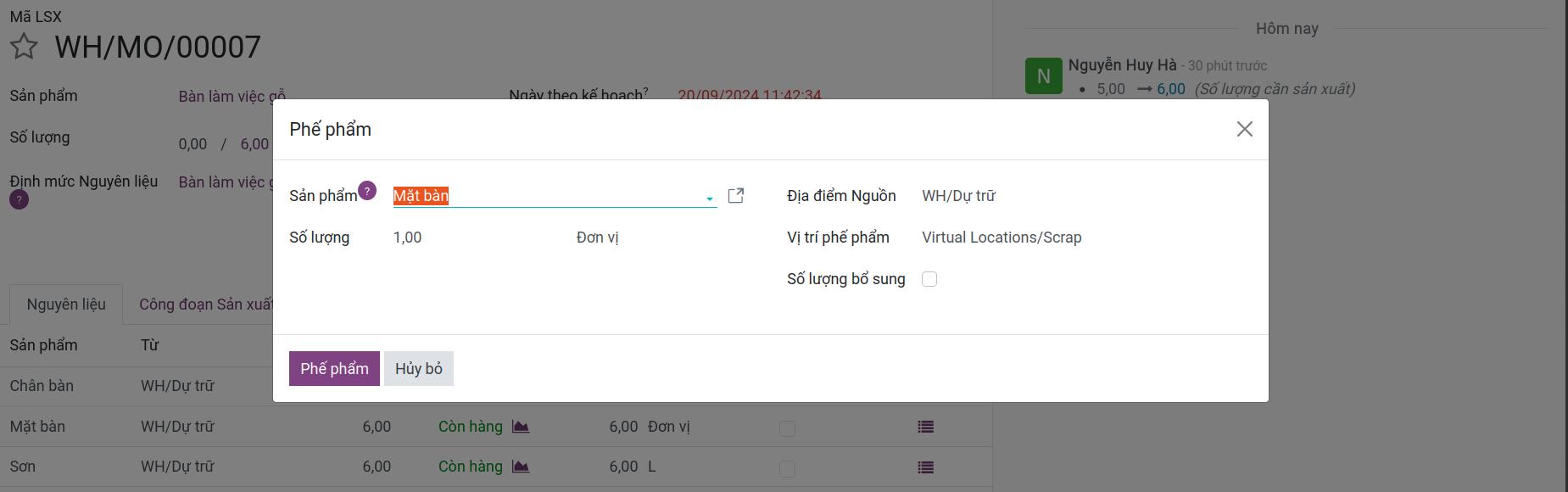Screen dimensions: 1568x492
Task: Toggle checkbox in Mặt bàn row
Action: tap(787, 429)
